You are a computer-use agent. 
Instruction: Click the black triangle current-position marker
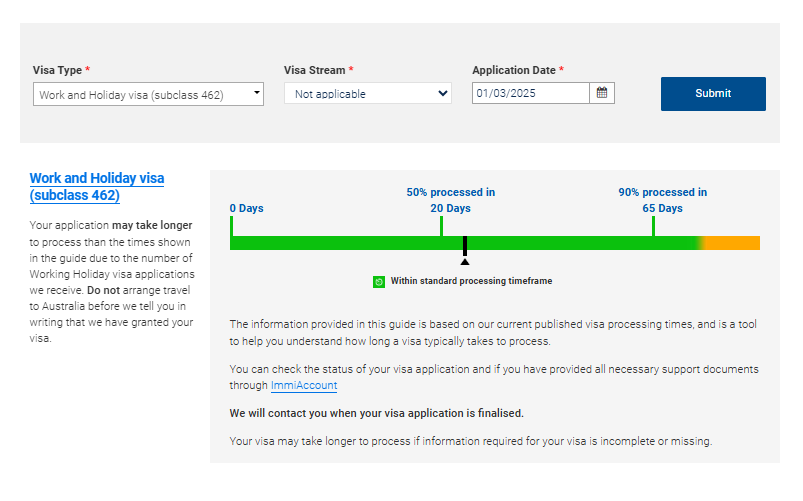464,261
